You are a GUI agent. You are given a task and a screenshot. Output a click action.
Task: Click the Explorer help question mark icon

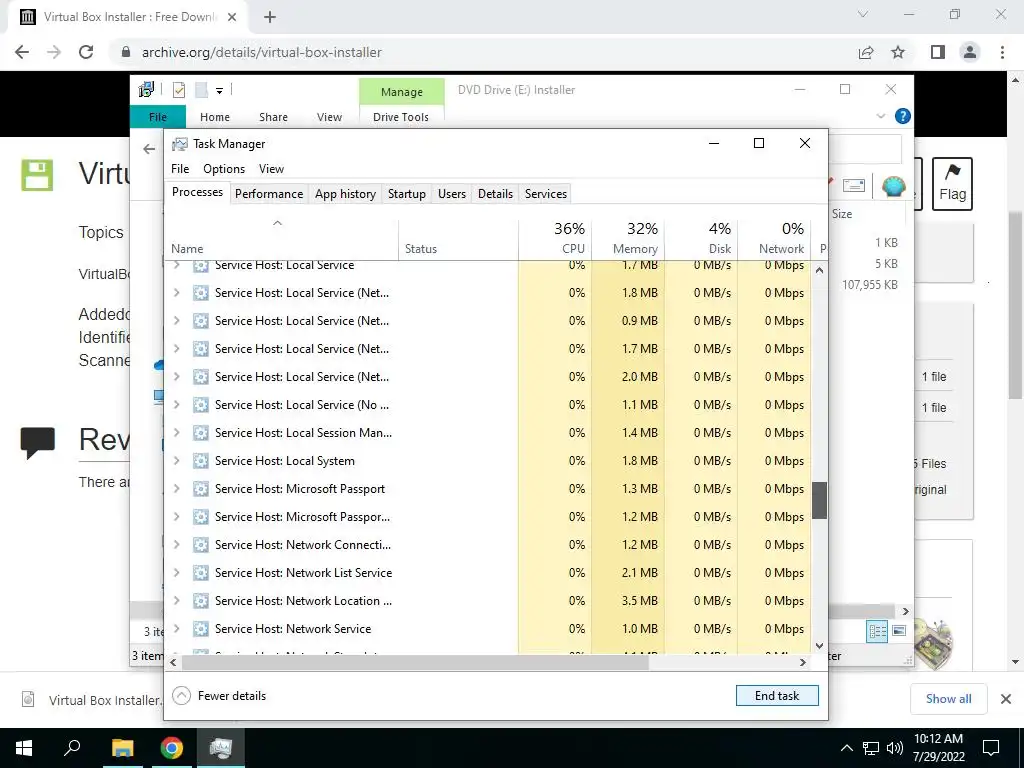tap(903, 116)
